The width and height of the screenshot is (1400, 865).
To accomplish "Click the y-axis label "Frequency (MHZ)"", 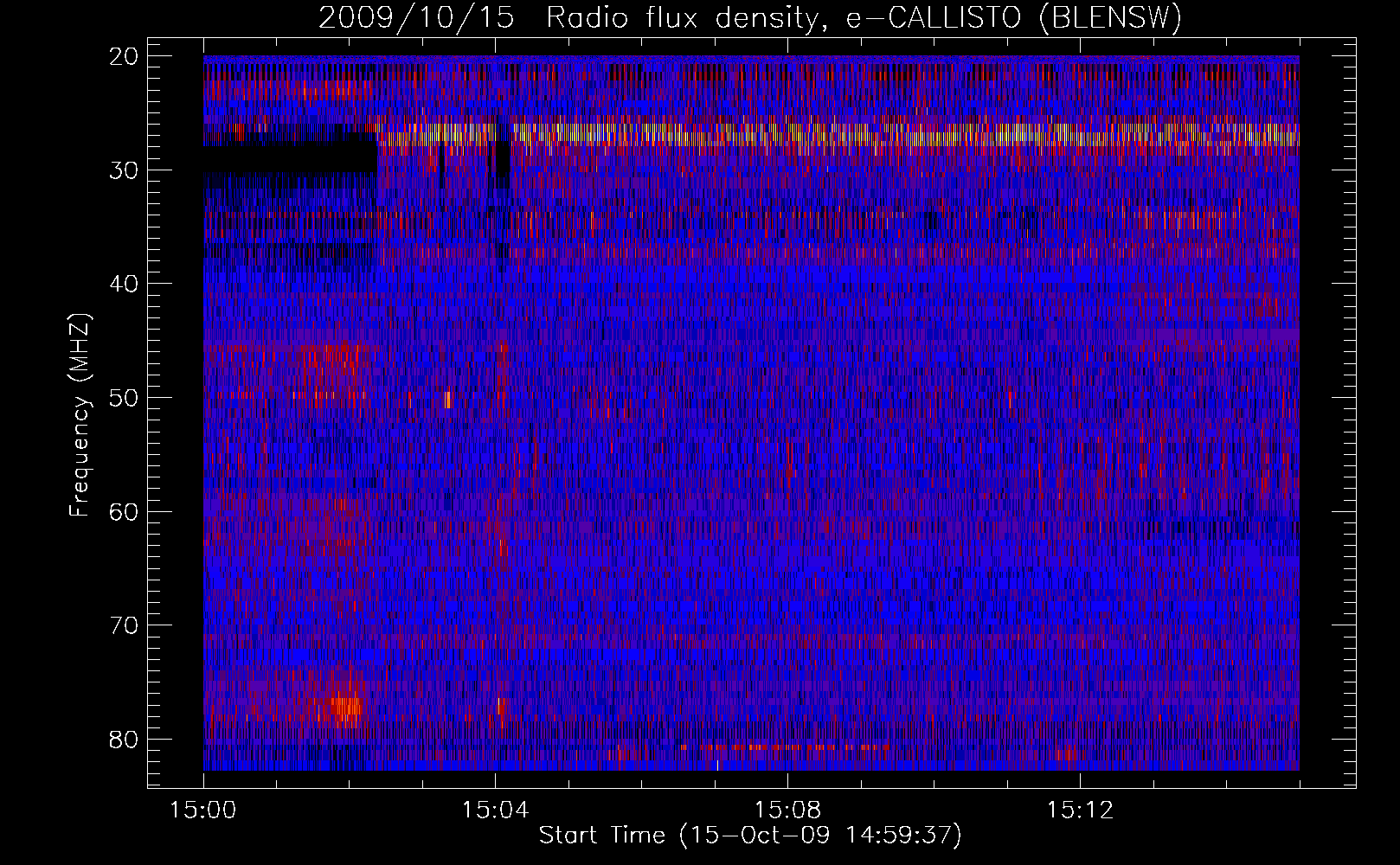I will (80, 415).
